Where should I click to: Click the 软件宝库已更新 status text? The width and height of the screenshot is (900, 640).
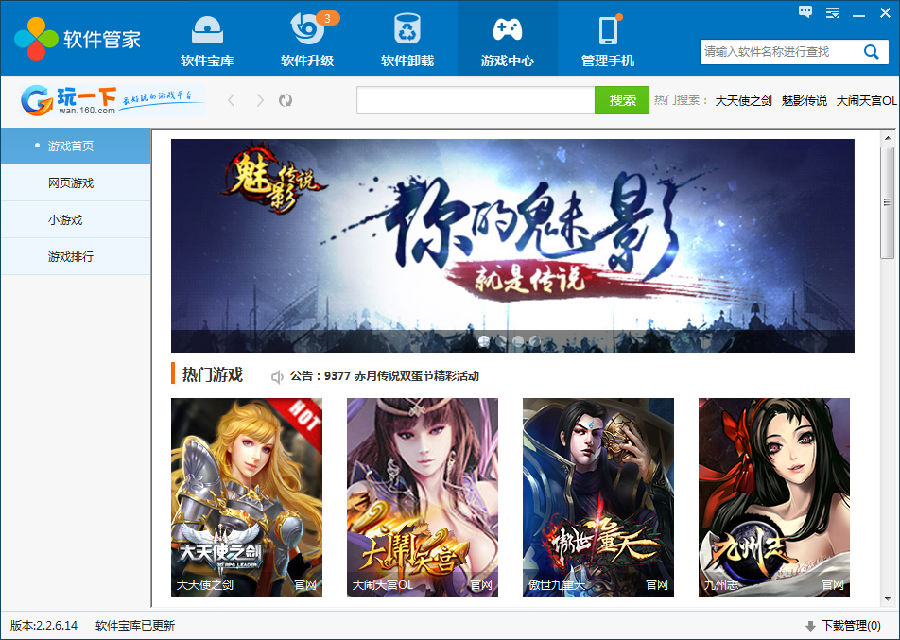pyautogui.click(x=135, y=626)
